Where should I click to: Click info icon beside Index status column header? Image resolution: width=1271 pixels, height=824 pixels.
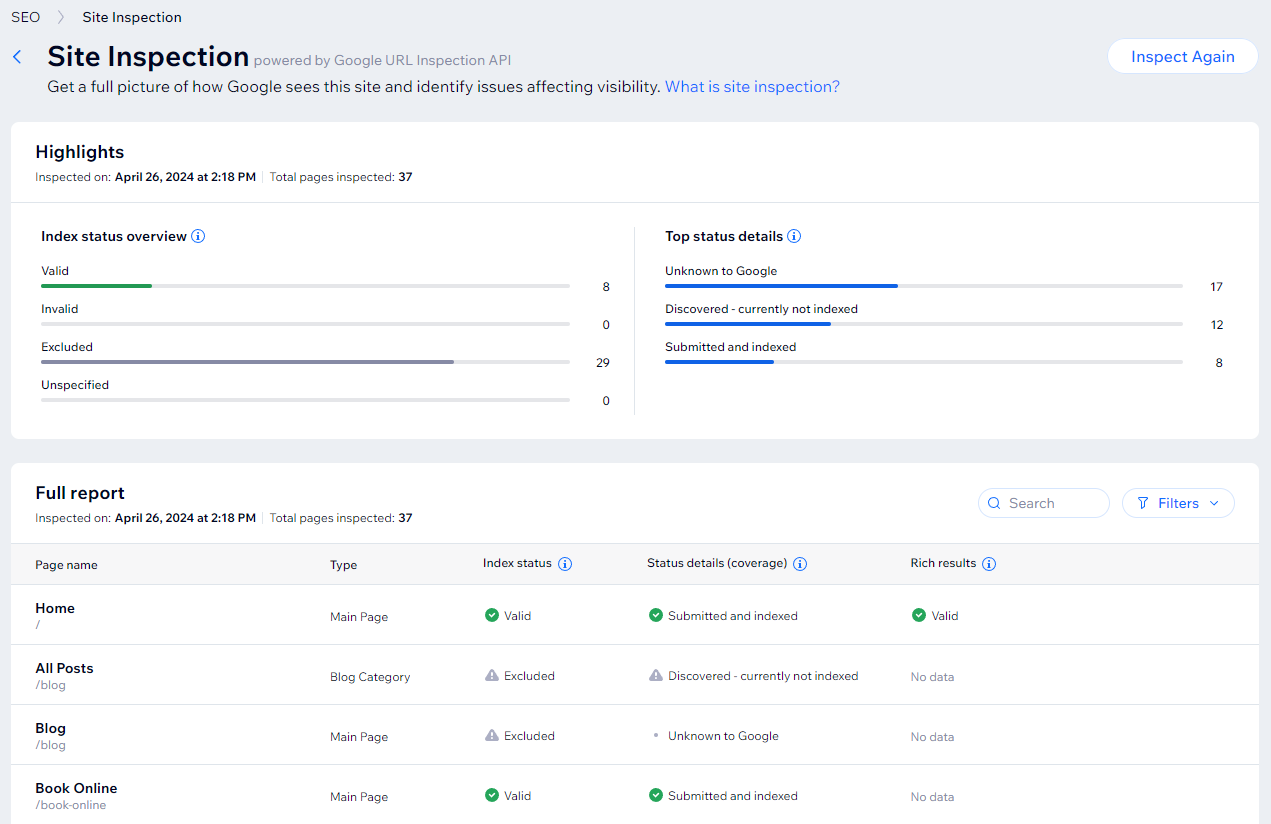(x=565, y=564)
